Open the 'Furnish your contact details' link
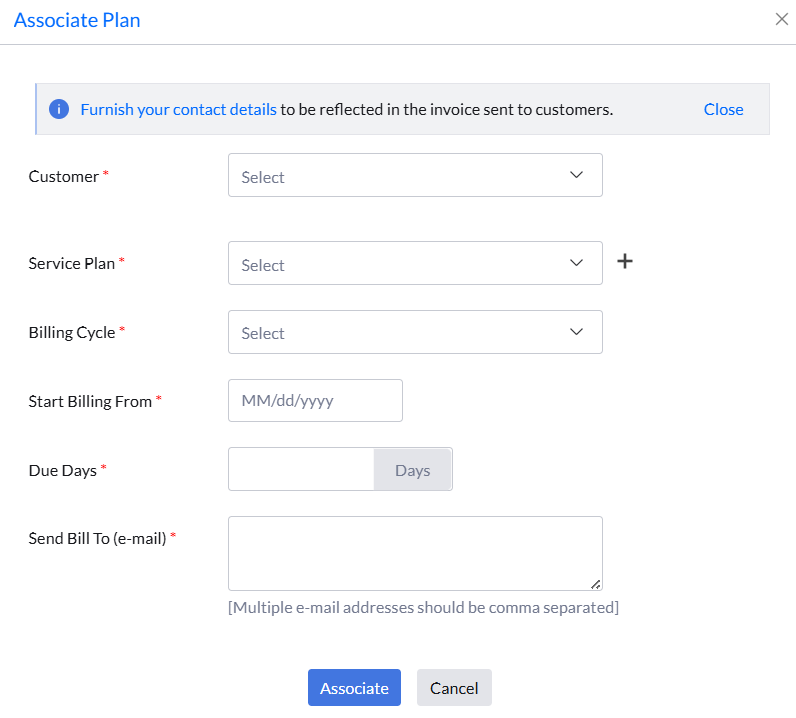The width and height of the screenshot is (796, 718). (178, 109)
